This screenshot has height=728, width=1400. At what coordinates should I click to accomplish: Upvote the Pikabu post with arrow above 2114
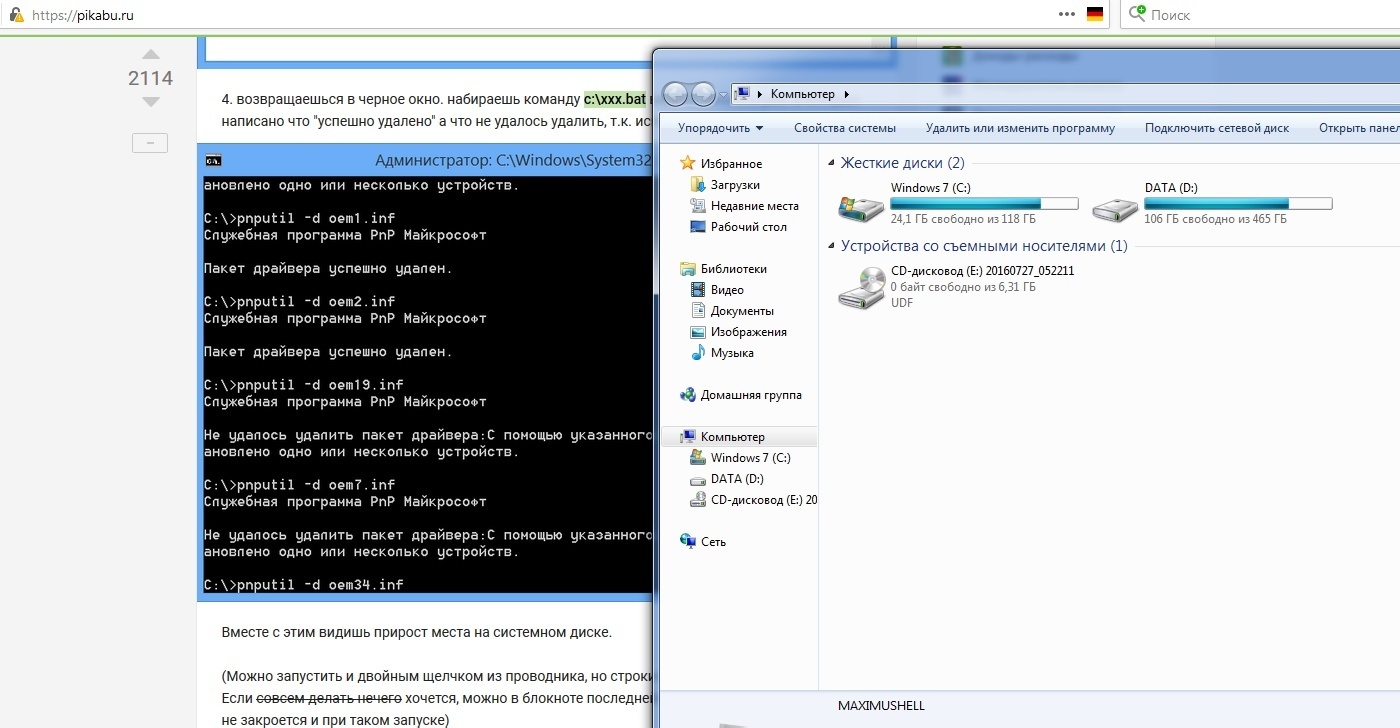[150, 55]
